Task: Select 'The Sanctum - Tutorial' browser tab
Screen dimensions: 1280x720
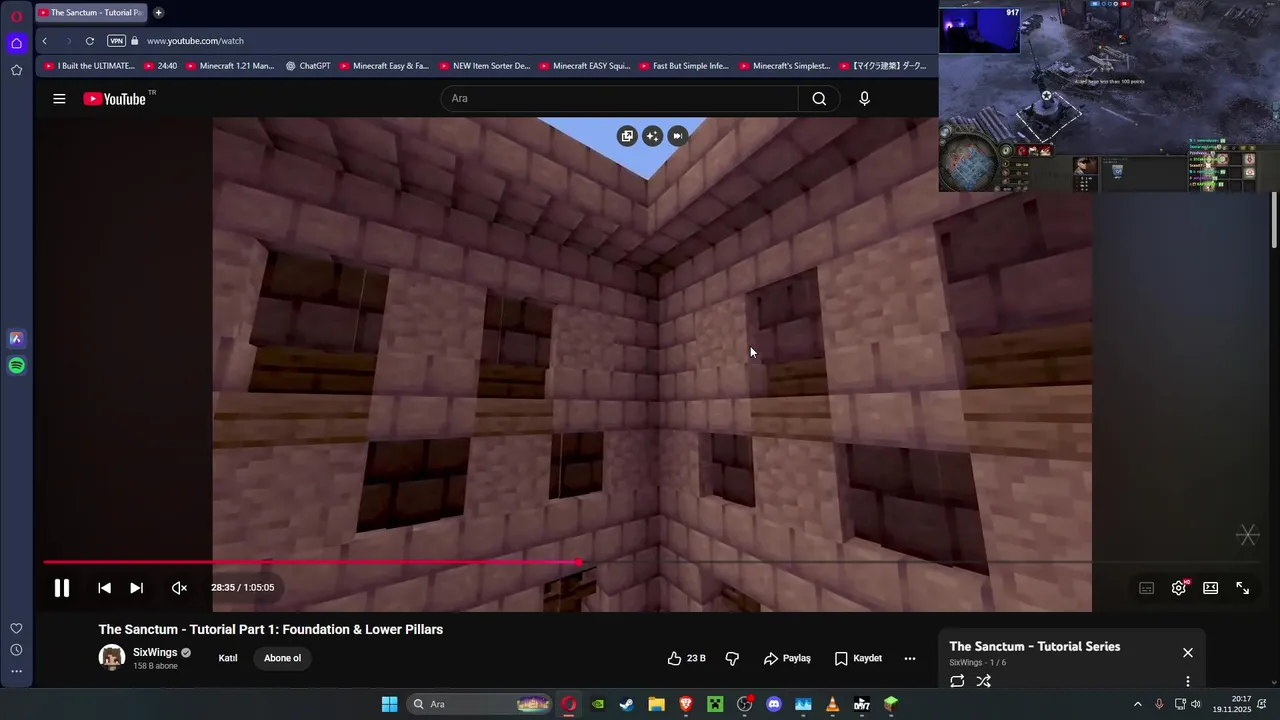Action: (x=91, y=13)
